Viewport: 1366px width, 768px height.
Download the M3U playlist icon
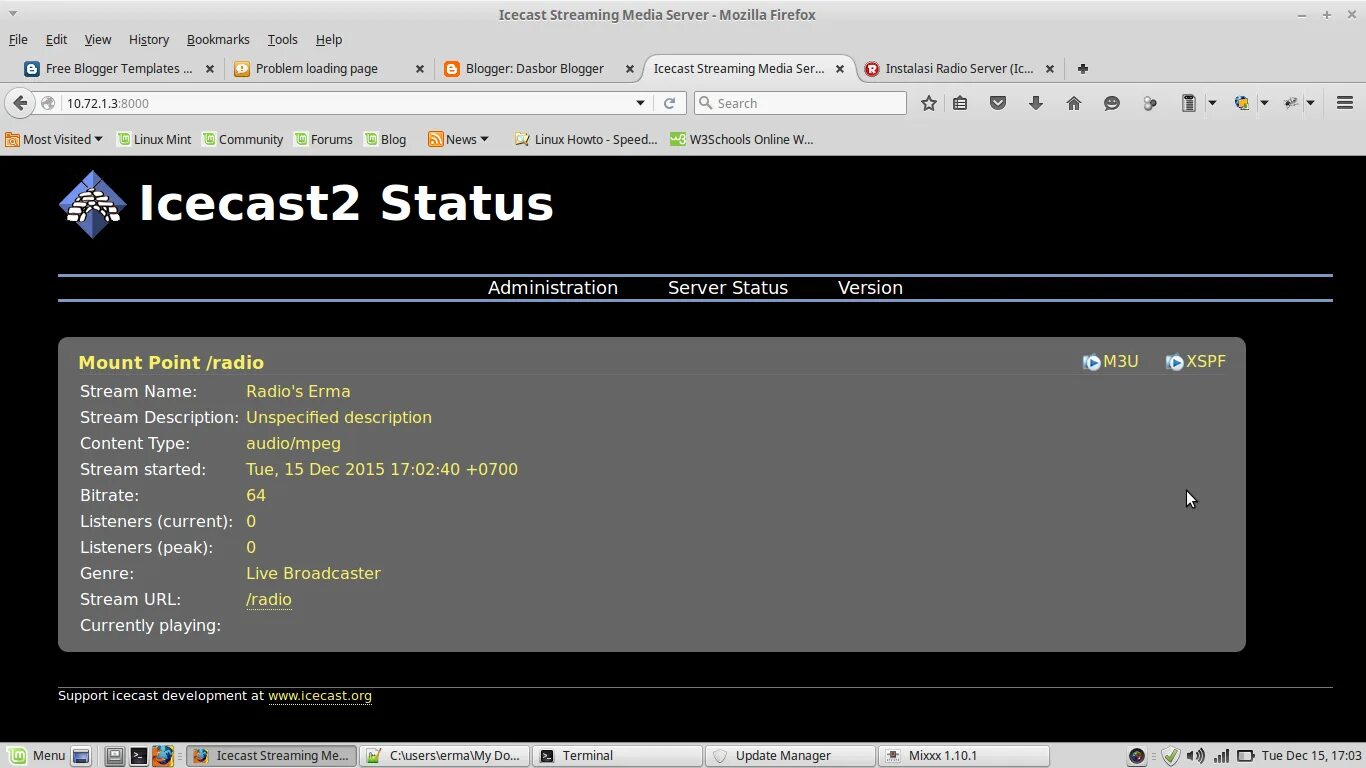point(1092,362)
